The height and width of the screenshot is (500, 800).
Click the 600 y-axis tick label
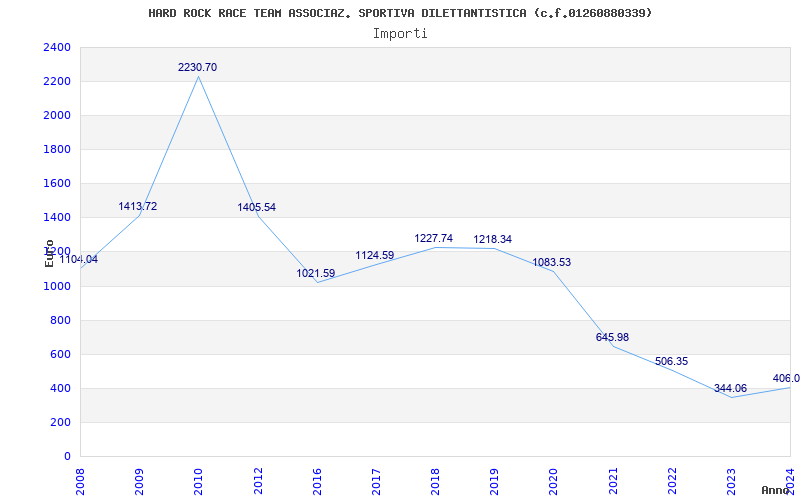click(61, 355)
